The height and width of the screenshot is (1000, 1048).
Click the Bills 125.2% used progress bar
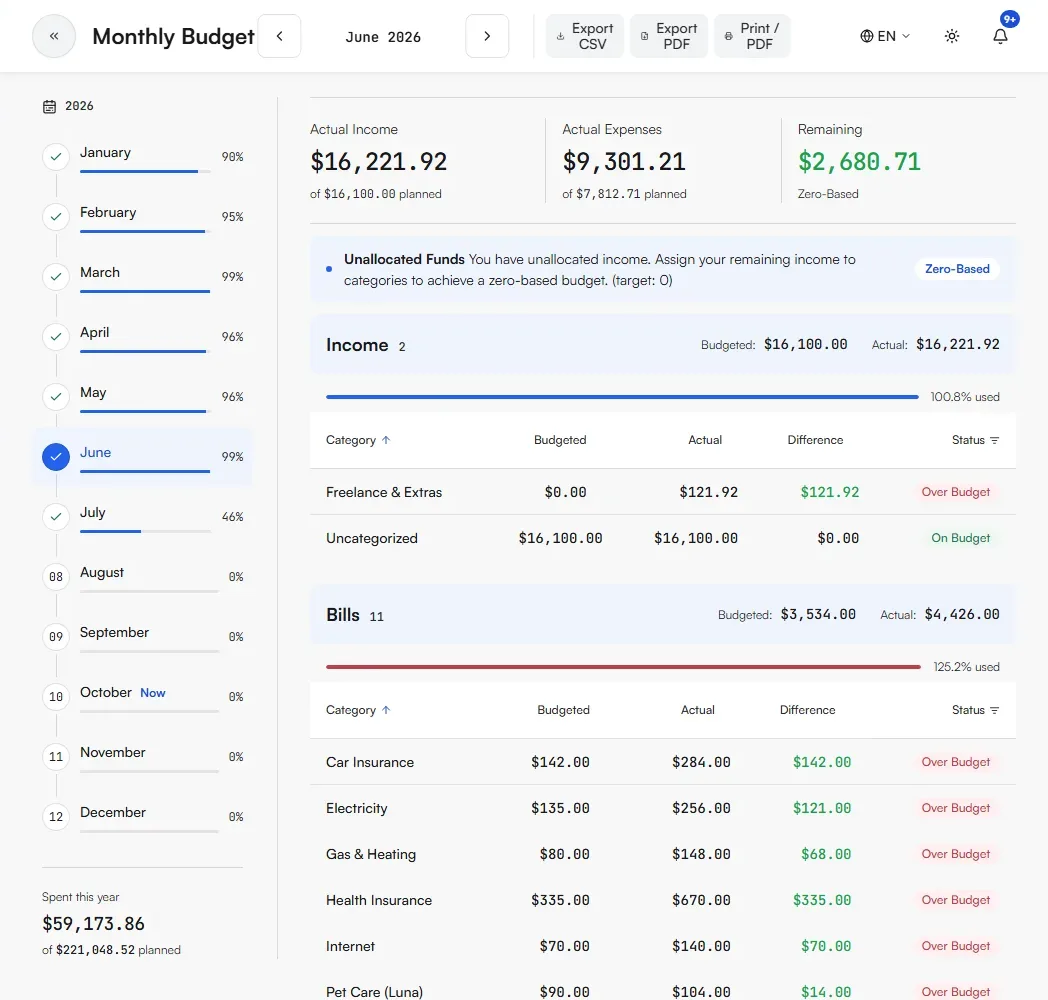coord(623,667)
